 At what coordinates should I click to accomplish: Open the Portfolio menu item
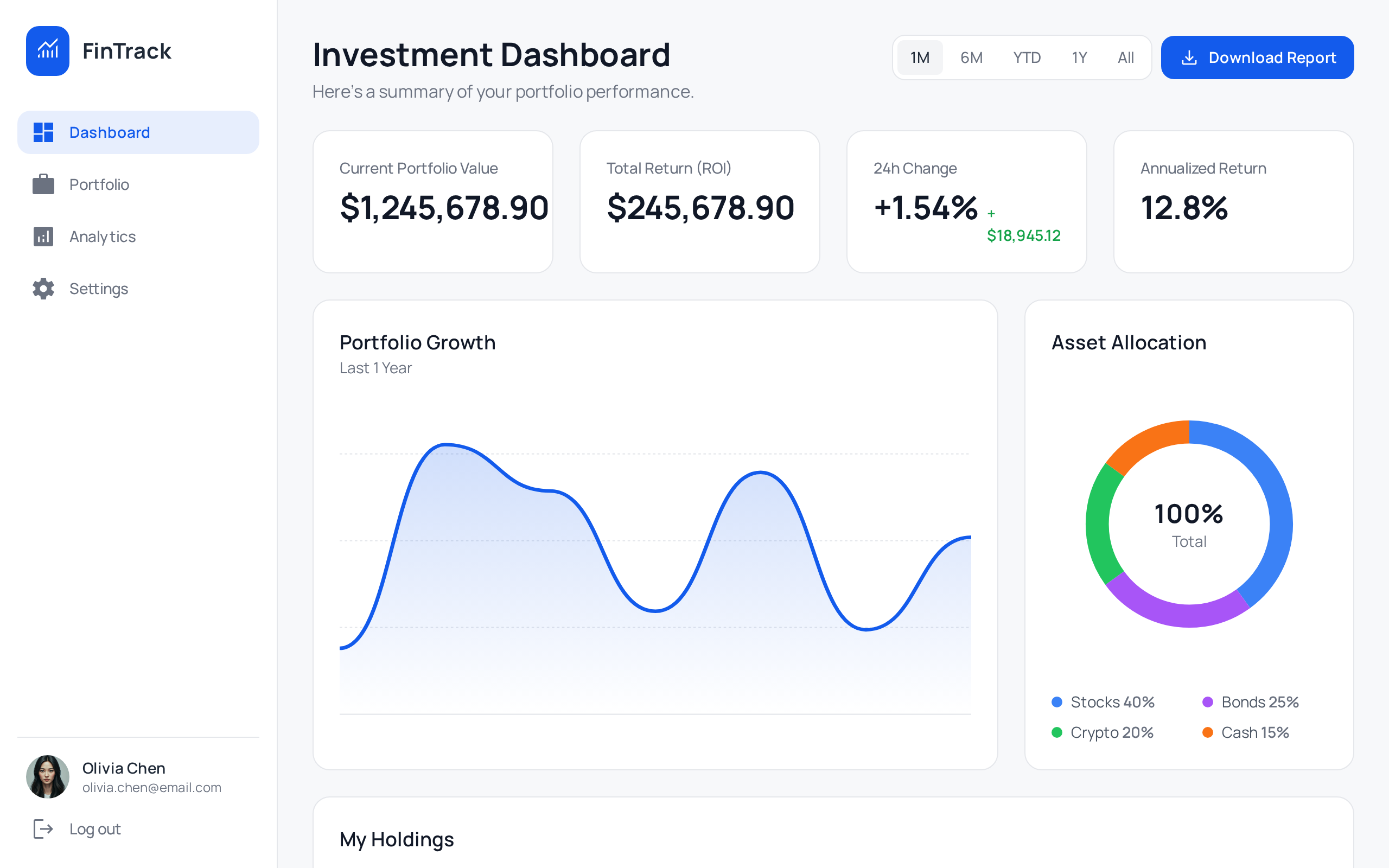click(99, 184)
